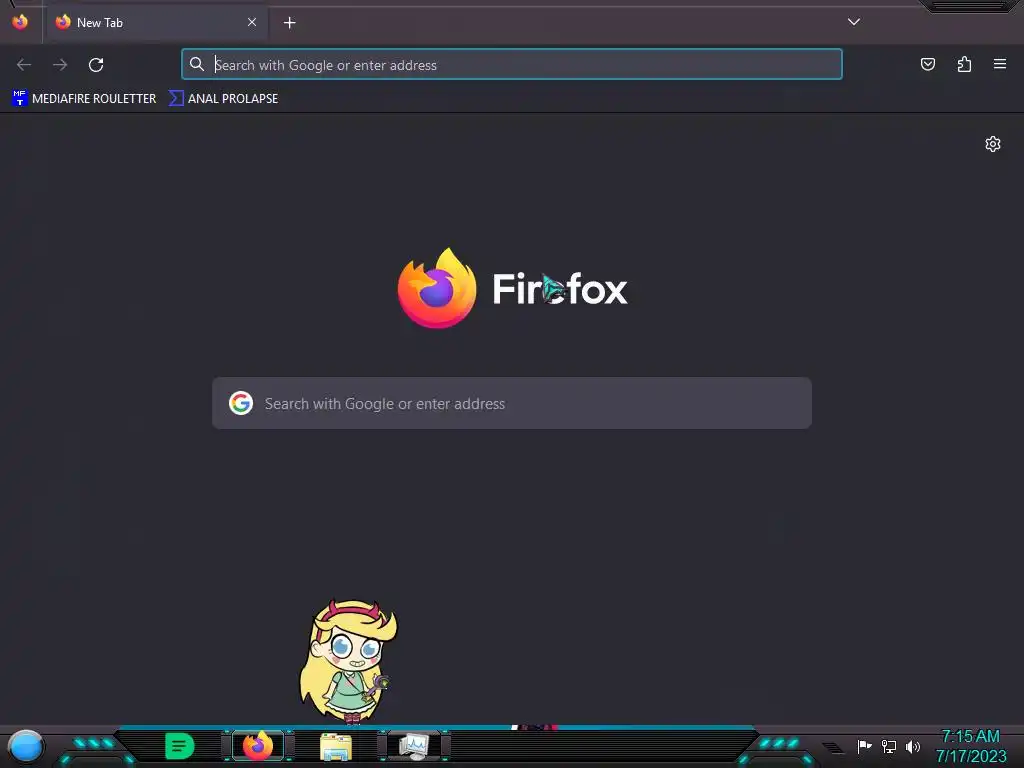Open File Explorer from the taskbar
Image resolution: width=1024 pixels, height=768 pixels.
(x=336, y=746)
